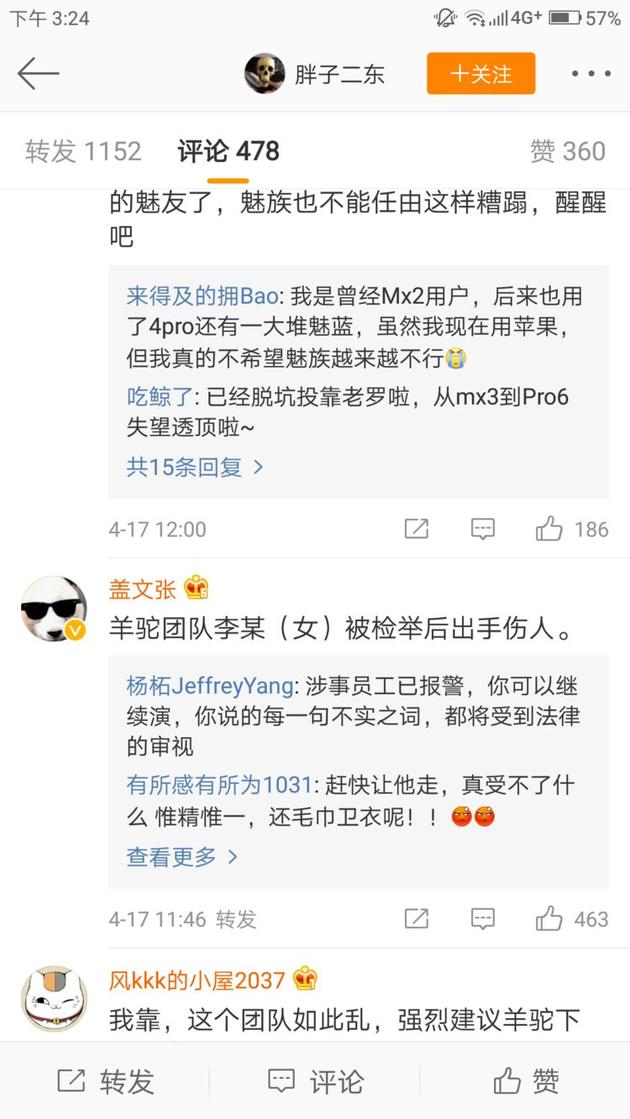This screenshot has height=1119, width=630.
Task: Expand 共15条回复 replies
Action: click(x=195, y=467)
